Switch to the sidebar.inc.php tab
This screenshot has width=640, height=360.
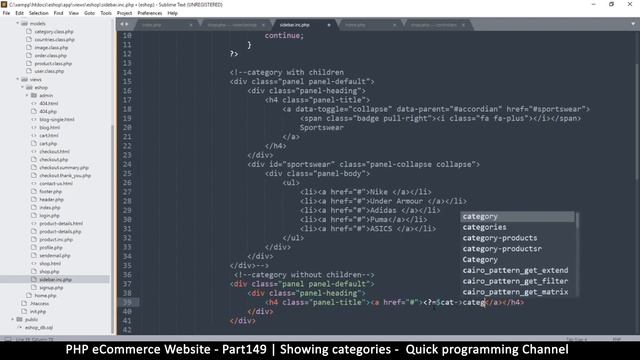[x=295, y=25]
